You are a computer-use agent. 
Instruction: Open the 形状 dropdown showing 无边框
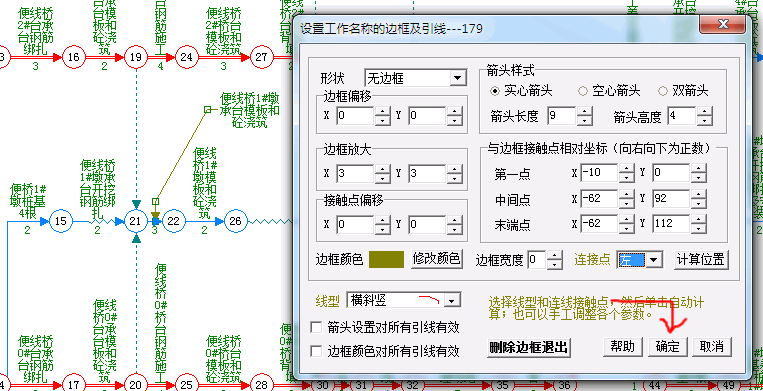pyautogui.click(x=416, y=78)
